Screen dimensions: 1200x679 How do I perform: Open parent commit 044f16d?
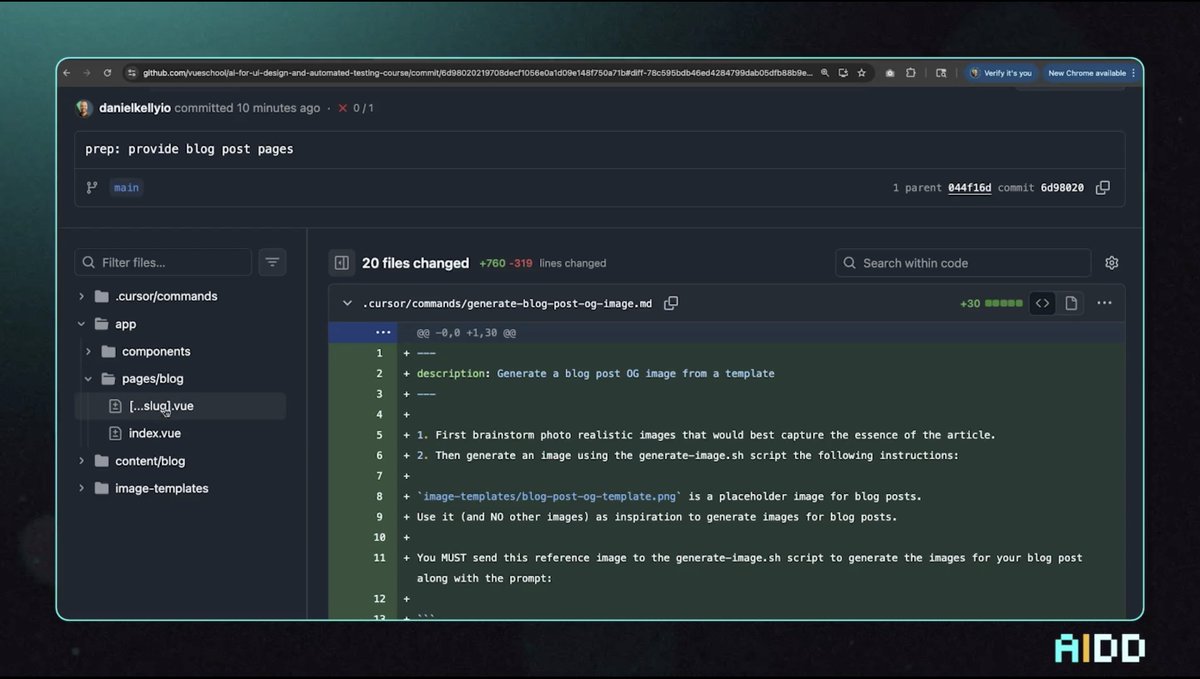pos(969,187)
